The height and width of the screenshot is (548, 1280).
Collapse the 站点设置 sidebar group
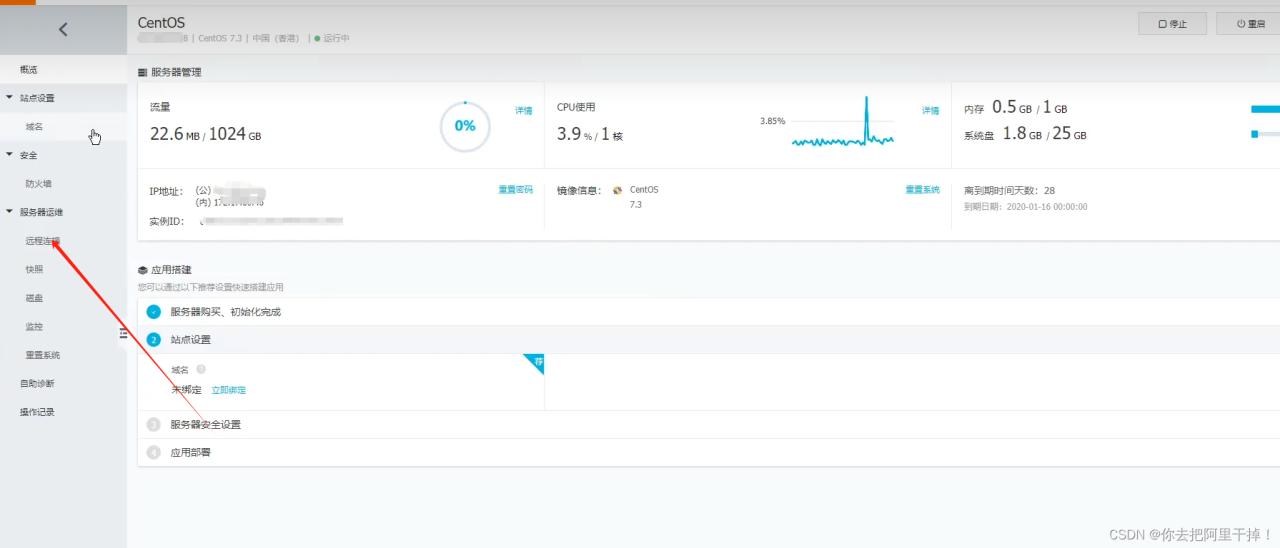click(10, 98)
